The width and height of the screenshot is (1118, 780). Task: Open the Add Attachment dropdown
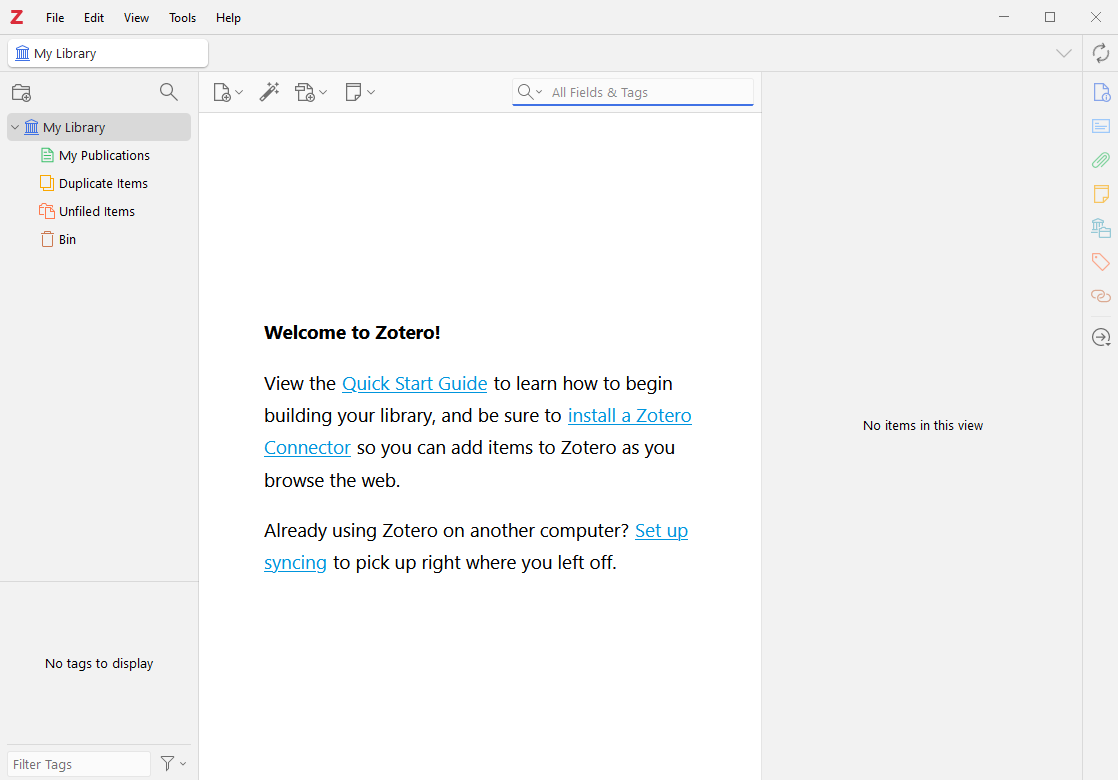pyautogui.click(x=310, y=92)
